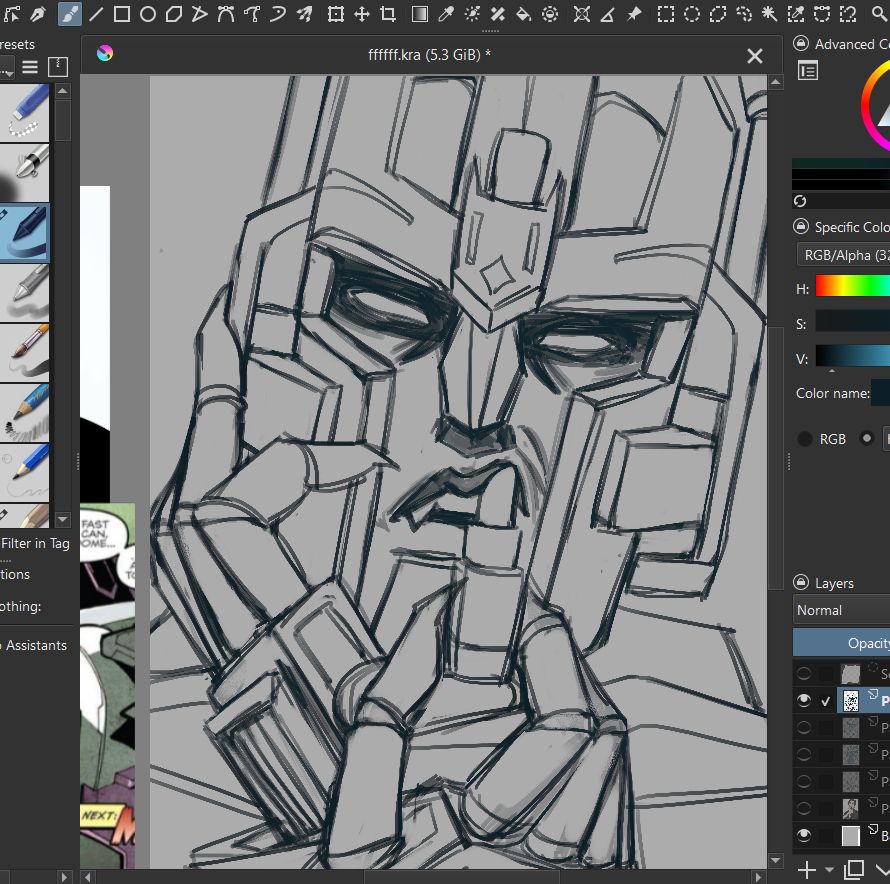Screen dimensions: 890x884
Task: Select the Rectangle tool
Action: point(121,14)
